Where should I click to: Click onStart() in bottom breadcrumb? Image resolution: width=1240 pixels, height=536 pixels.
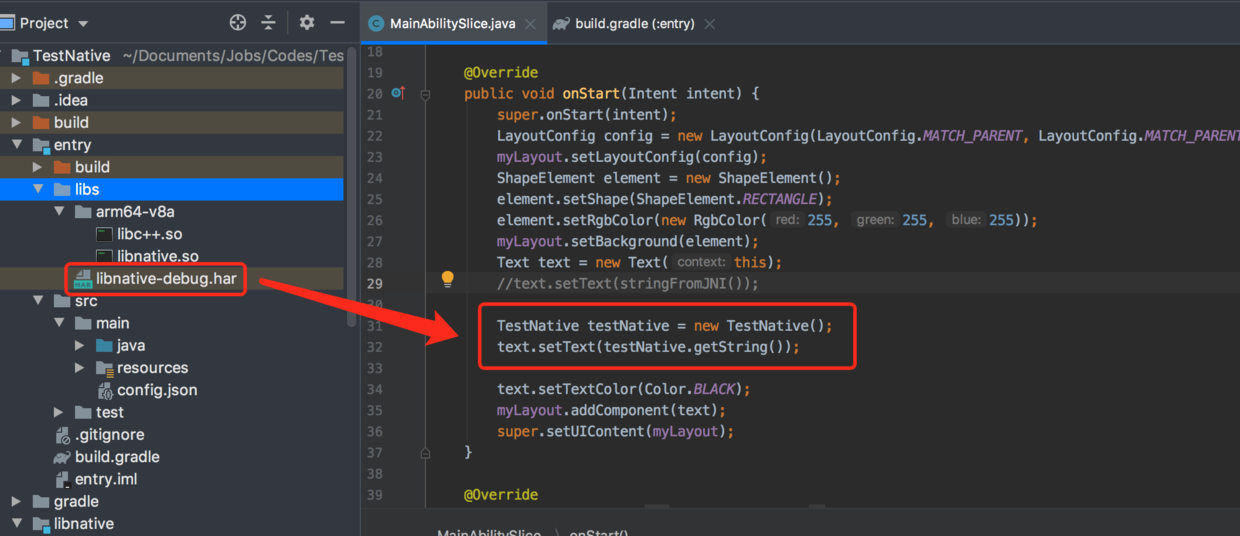[599, 531]
